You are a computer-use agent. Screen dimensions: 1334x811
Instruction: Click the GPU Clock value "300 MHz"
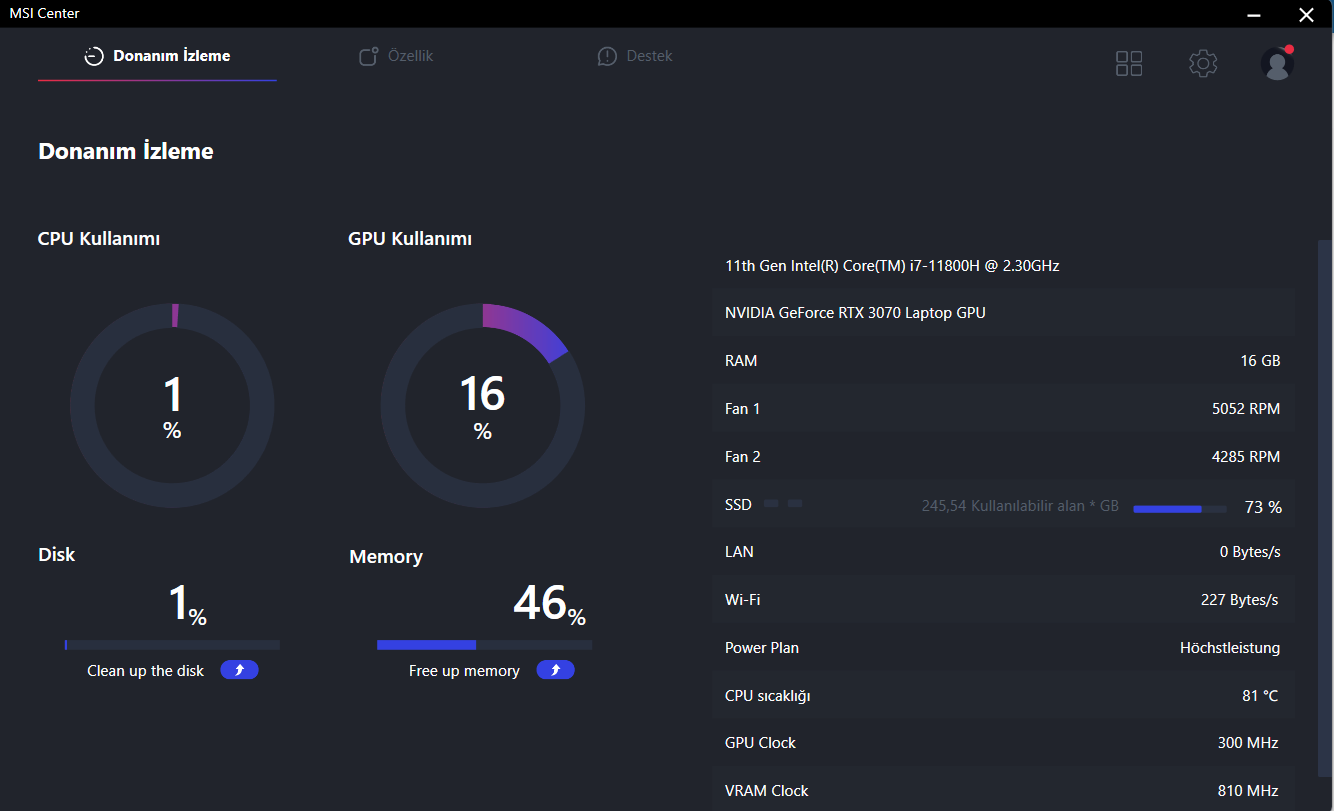coord(1248,743)
